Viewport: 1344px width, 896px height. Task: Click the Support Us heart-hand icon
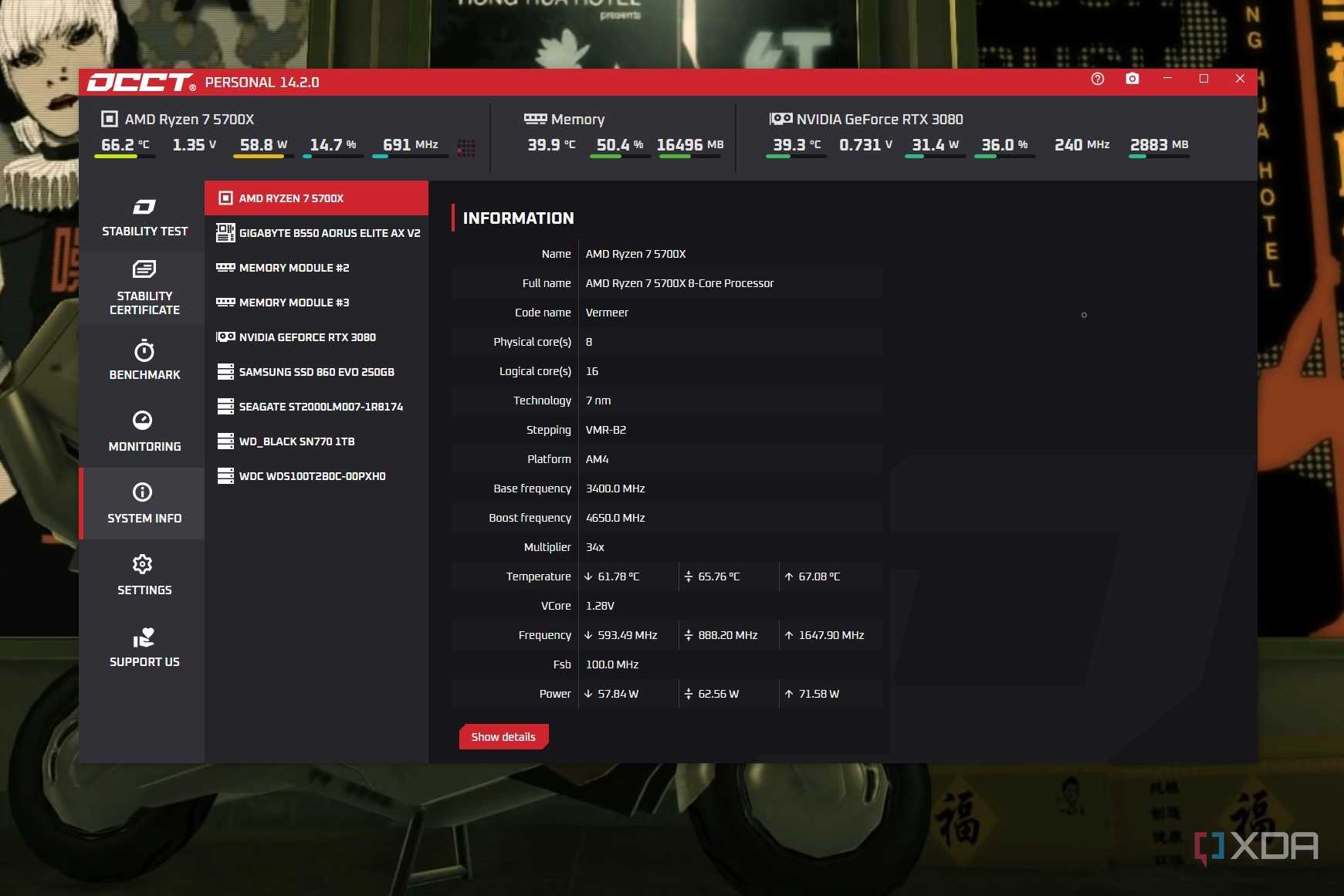point(144,637)
